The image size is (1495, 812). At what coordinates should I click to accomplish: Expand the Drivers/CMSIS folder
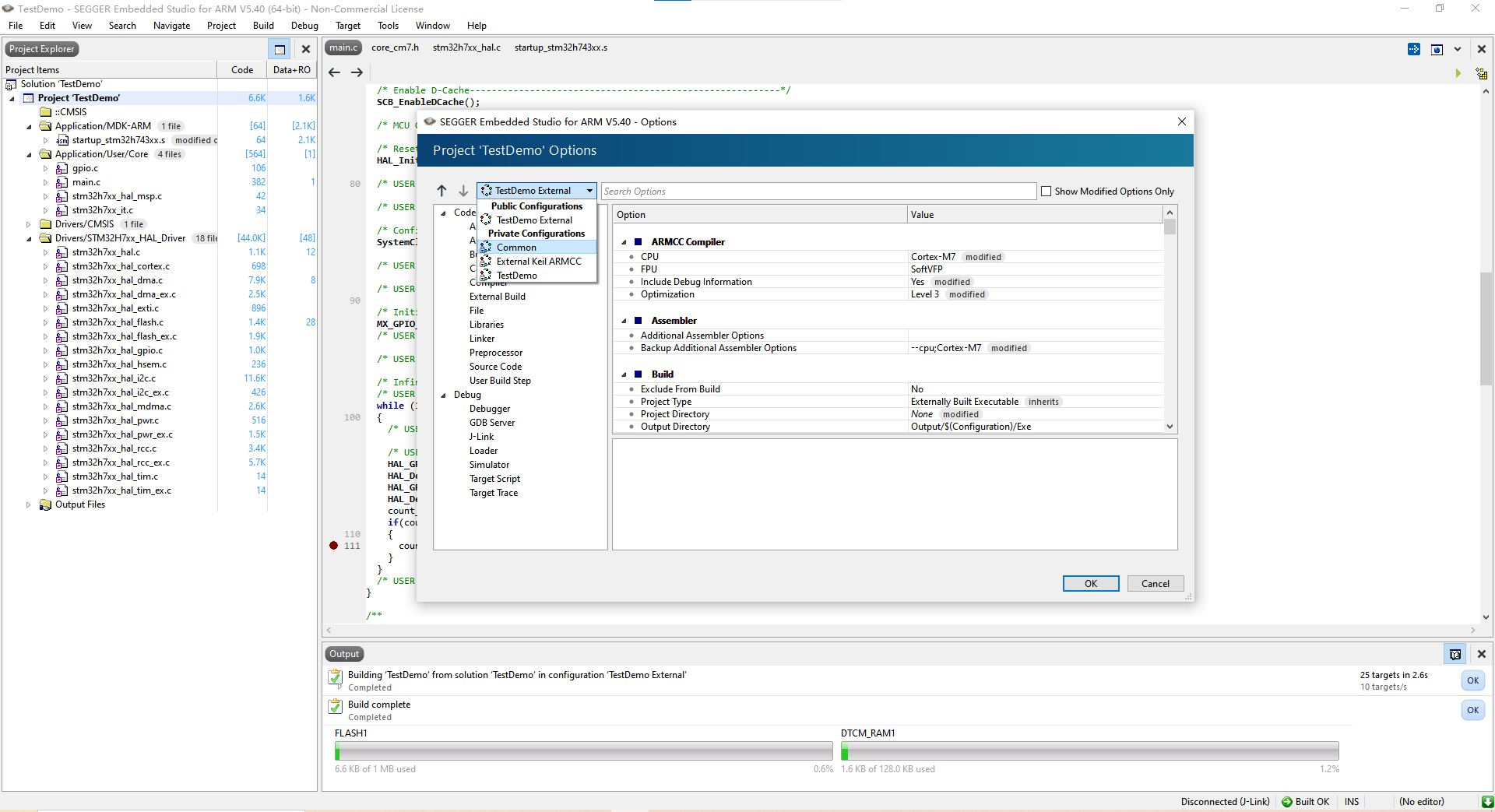click(29, 224)
